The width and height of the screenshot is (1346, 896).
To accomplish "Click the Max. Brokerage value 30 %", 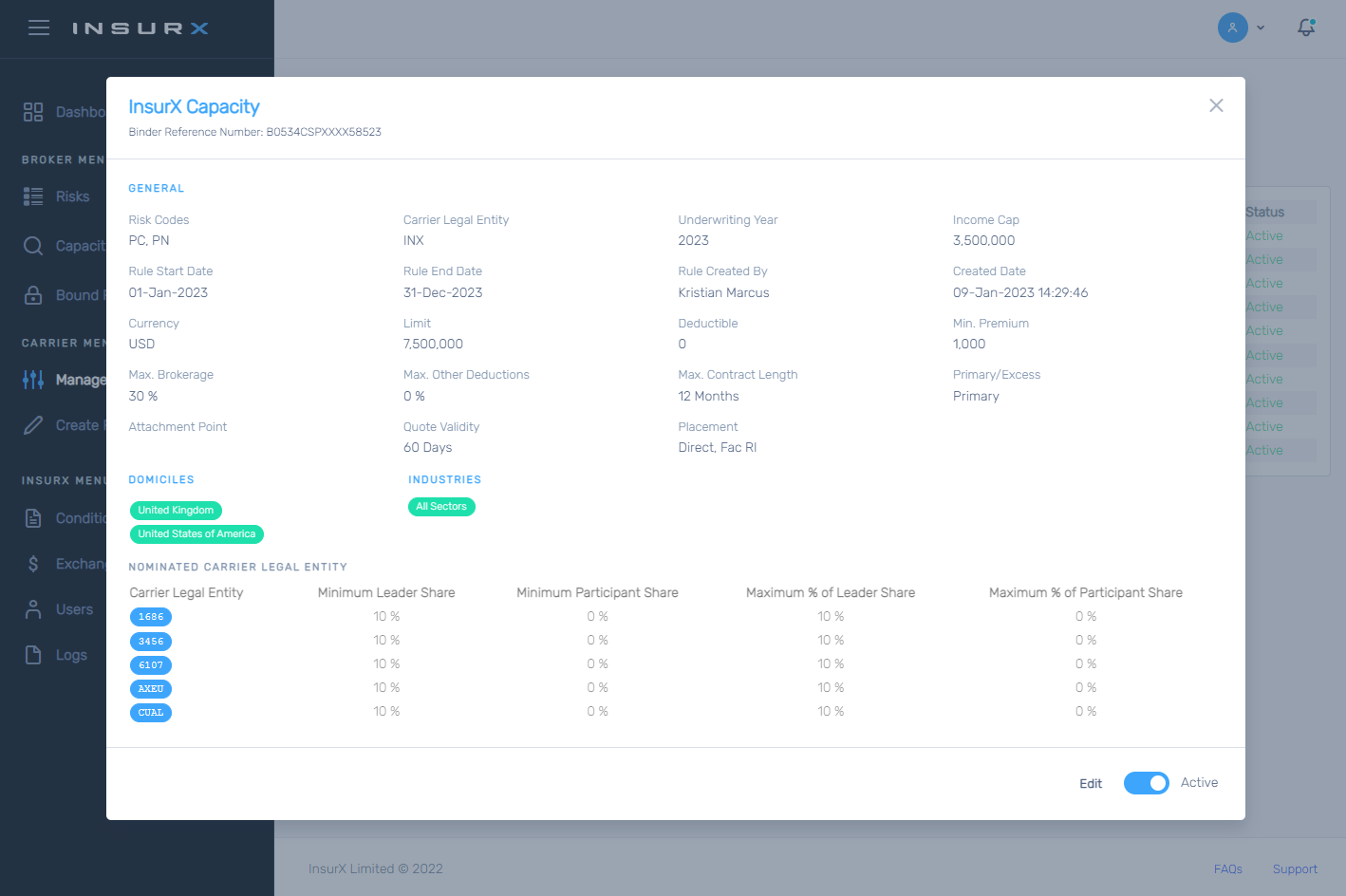I will pos(143,396).
